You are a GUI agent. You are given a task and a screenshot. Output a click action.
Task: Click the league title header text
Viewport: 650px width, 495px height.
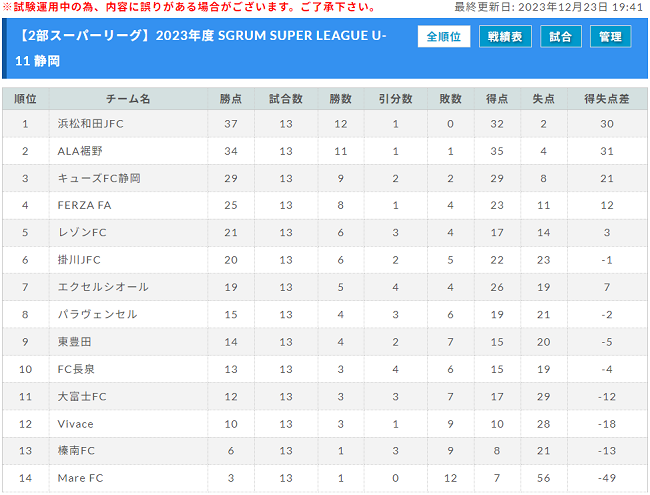(201, 48)
